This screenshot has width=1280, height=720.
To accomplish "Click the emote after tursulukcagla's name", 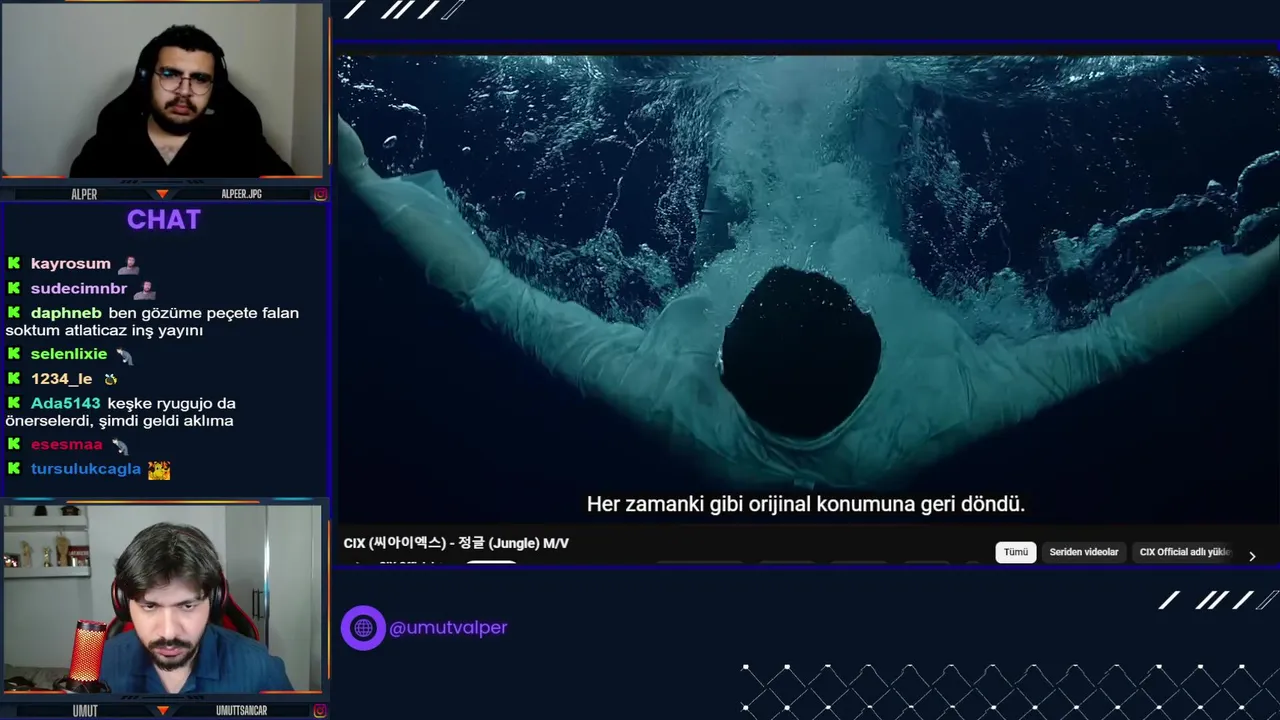I will (x=159, y=469).
